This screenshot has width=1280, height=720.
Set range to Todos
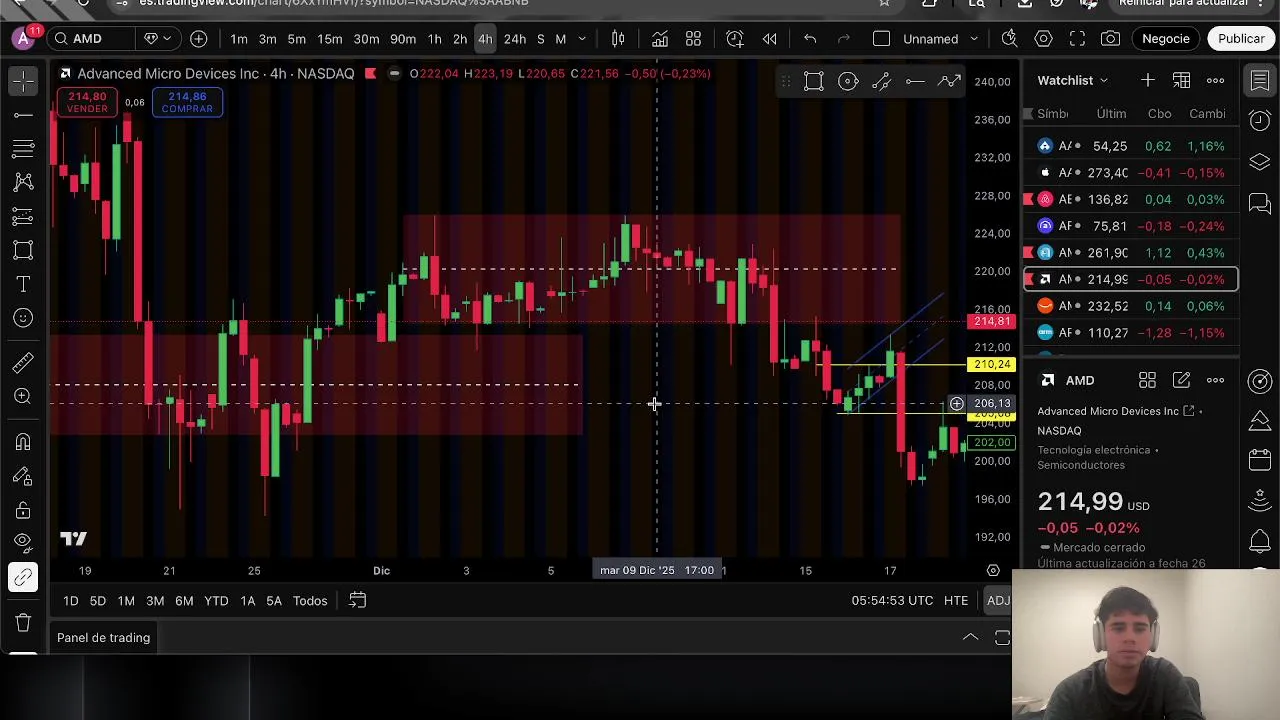tap(310, 600)
